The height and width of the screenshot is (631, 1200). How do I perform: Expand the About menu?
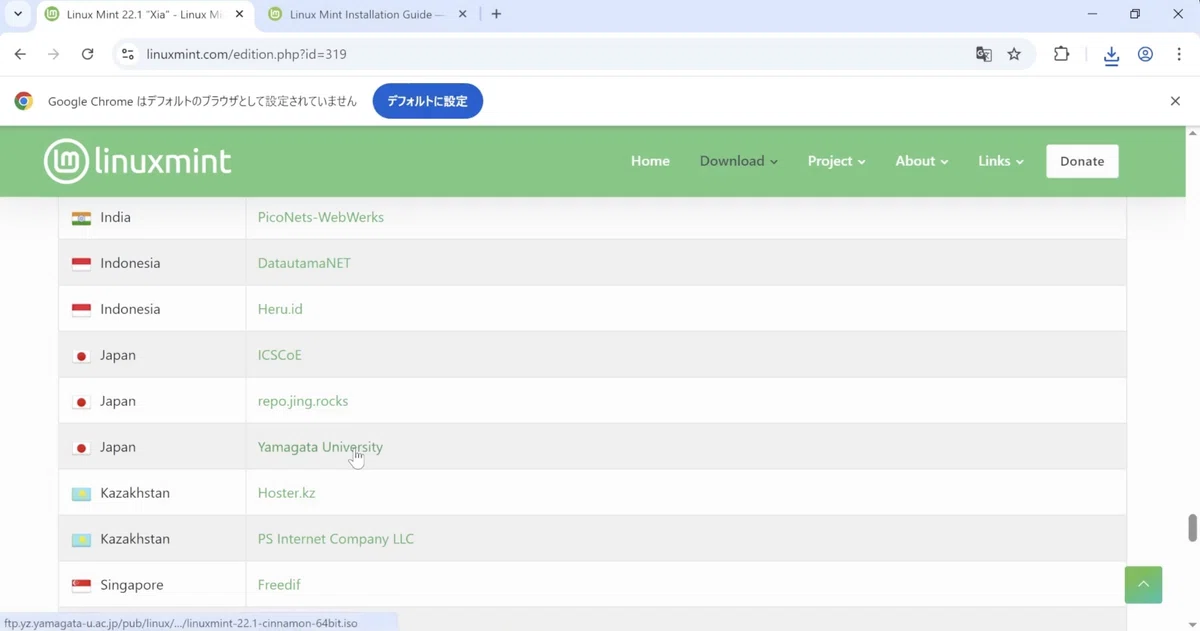point(921,161)
